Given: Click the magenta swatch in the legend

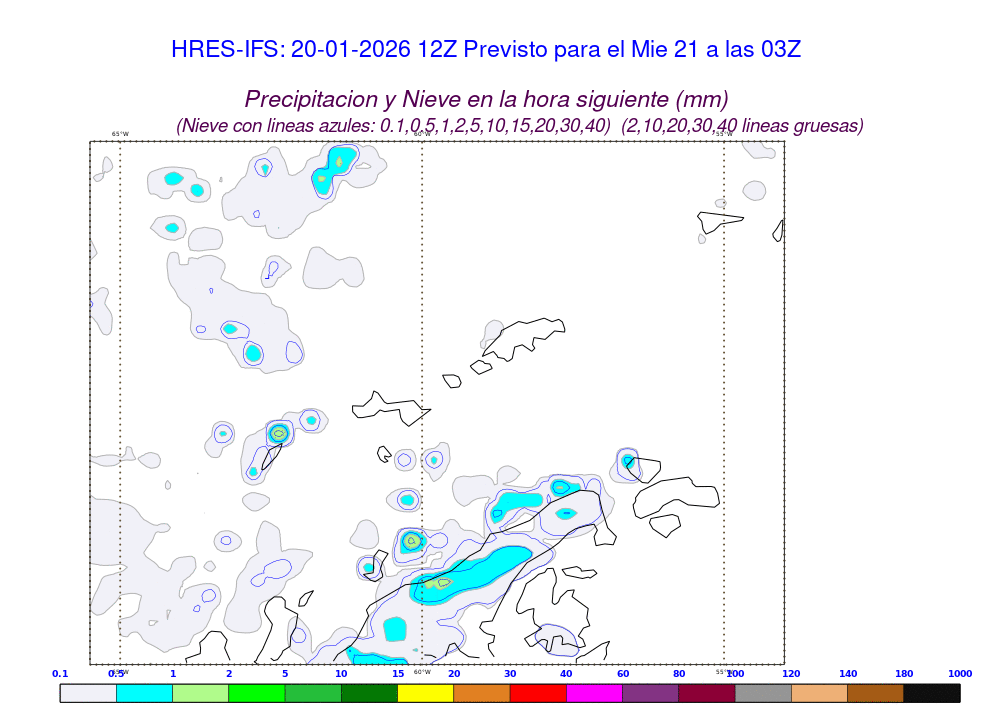Looking at the screenshot, I should 594,692.
